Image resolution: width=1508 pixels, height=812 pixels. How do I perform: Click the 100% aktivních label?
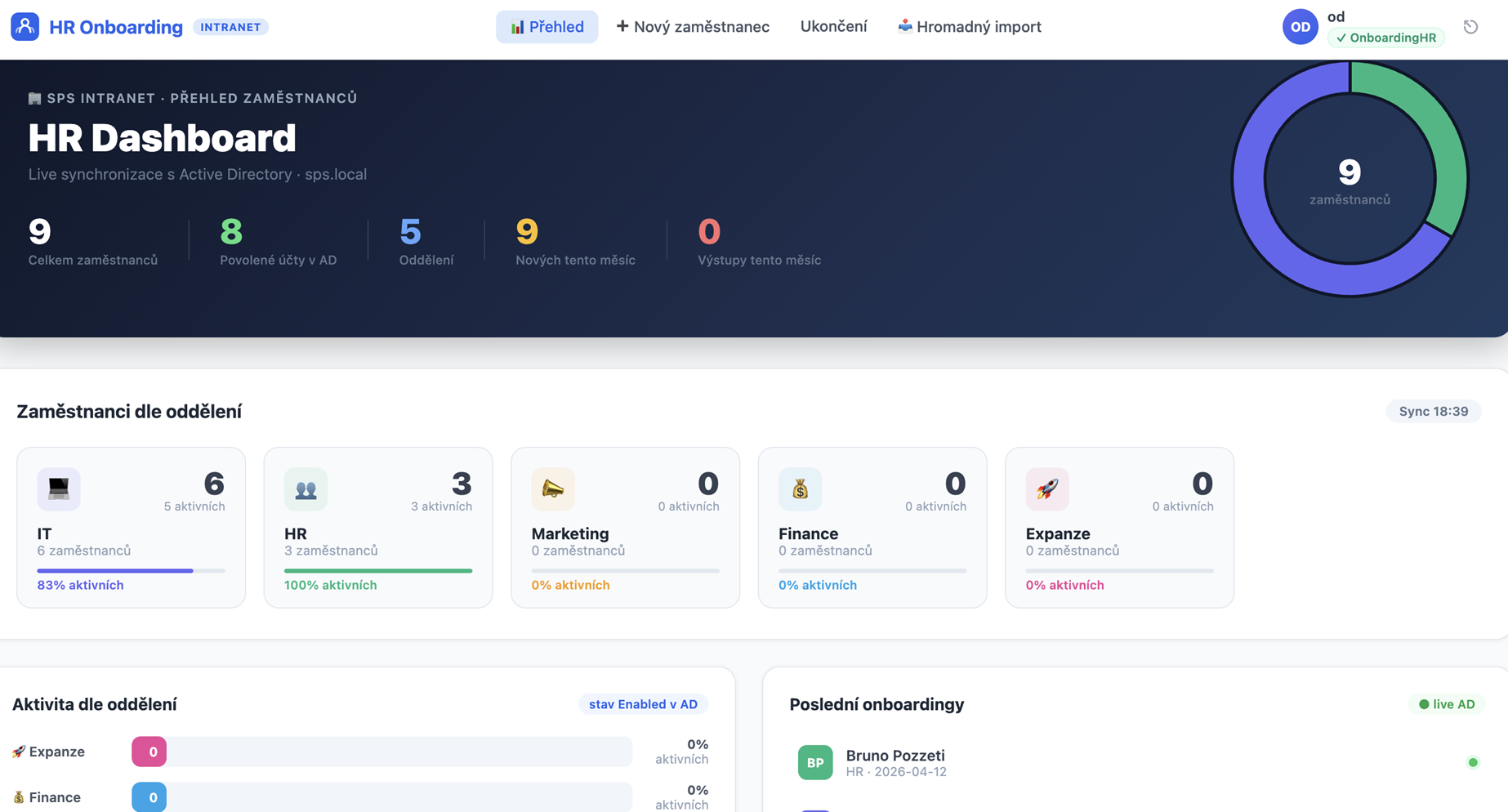[x=330, y=585]
